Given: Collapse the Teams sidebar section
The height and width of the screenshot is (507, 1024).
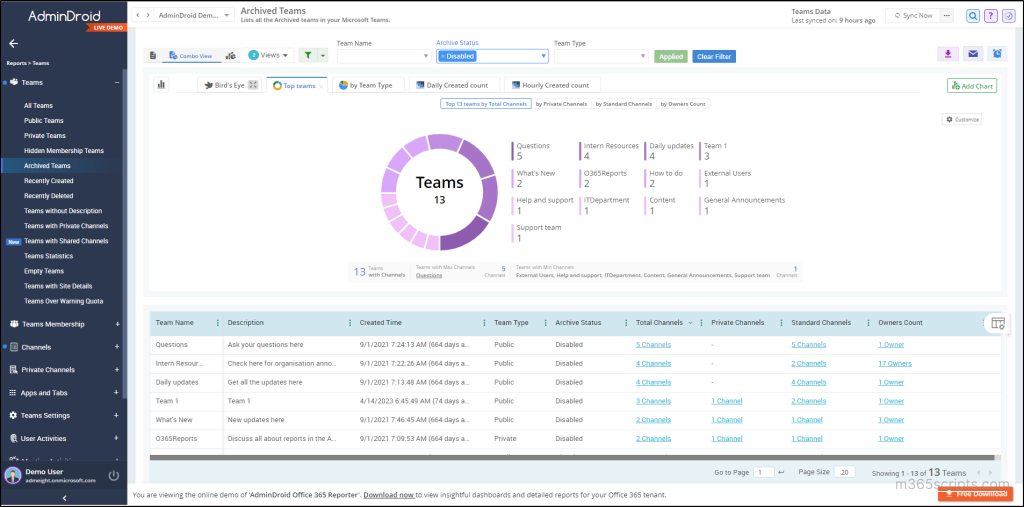Looking at the screenshot, I should (117, 82).
